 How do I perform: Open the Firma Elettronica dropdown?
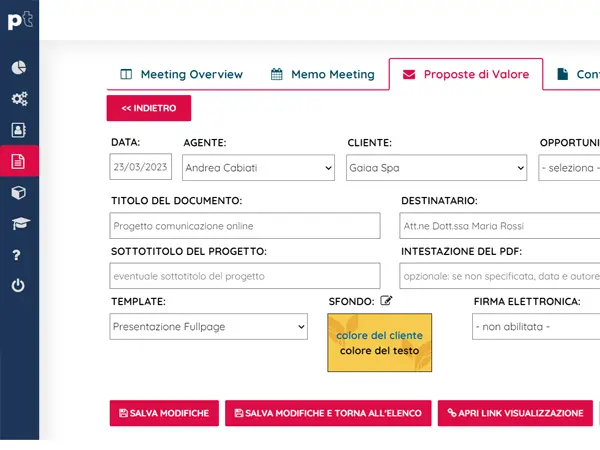pos(536,326)
